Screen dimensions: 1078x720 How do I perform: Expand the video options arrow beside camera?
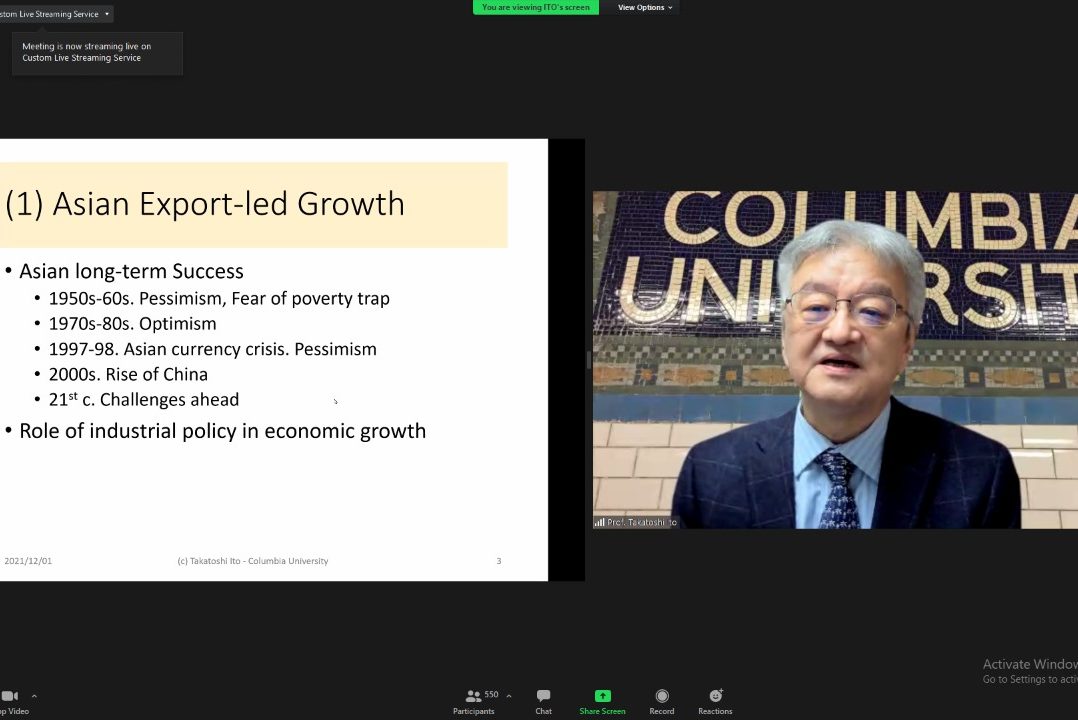click(34, 696)
